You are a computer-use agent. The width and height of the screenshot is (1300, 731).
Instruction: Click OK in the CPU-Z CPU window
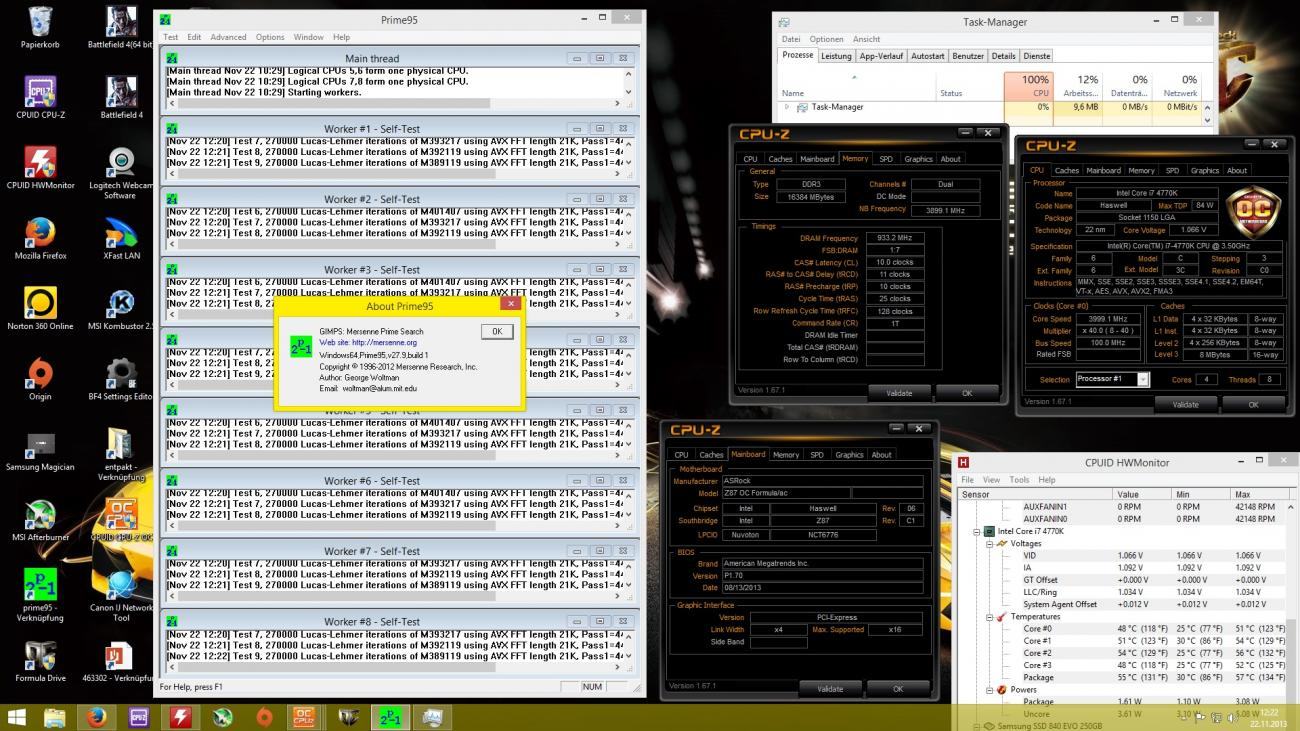pyautogui.click(x=1253, y=404)
